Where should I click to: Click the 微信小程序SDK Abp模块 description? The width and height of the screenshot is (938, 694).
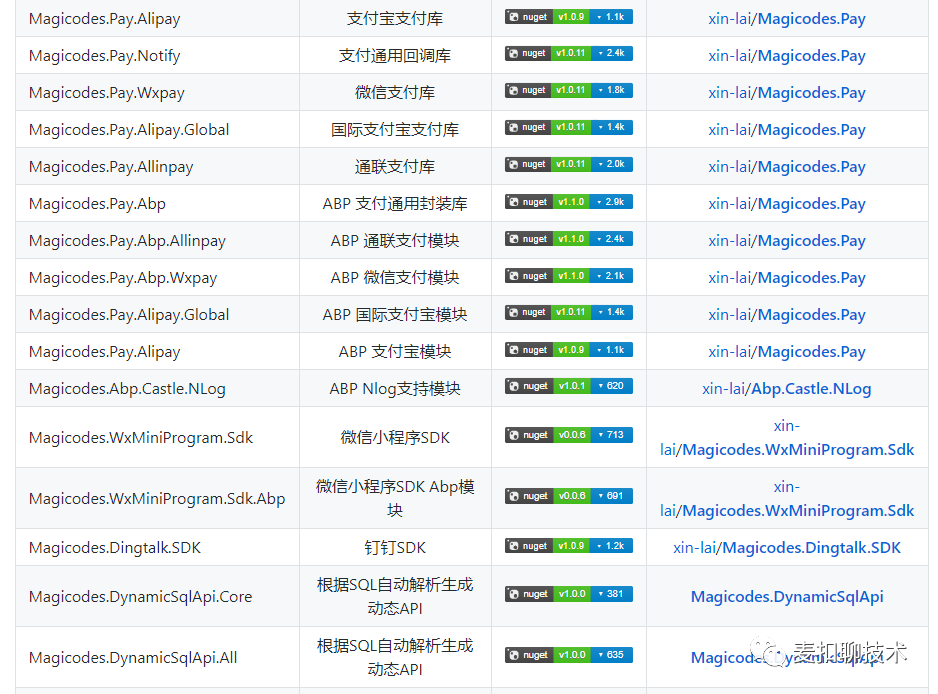(395, 499)
